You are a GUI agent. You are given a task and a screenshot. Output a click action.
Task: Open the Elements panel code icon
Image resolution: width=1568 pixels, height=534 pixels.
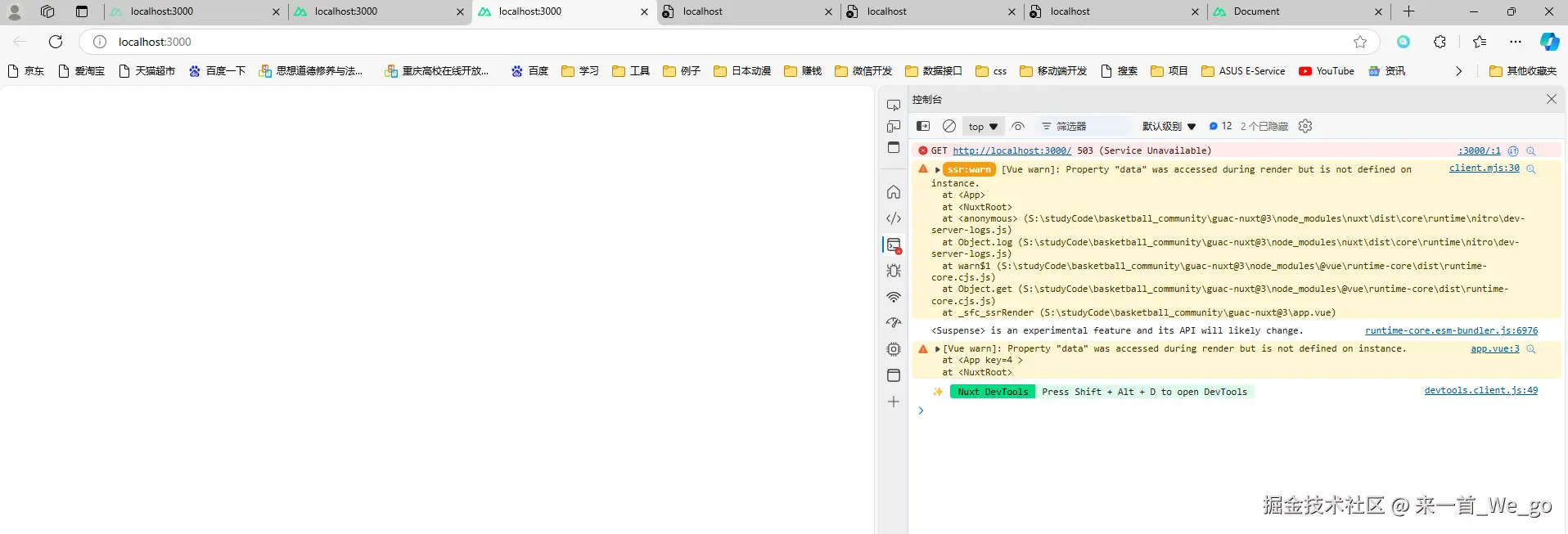tap(894, 218)
